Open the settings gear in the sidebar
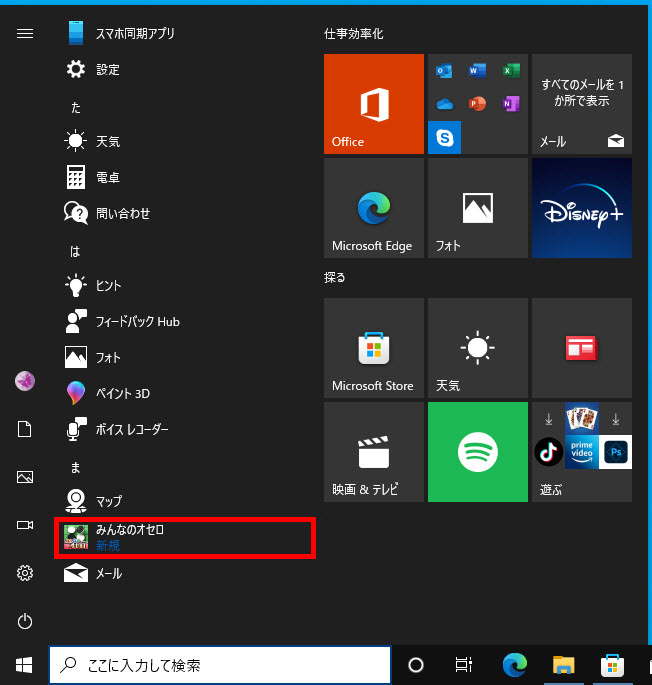This screenshot has width=652, height=685. 25,573
